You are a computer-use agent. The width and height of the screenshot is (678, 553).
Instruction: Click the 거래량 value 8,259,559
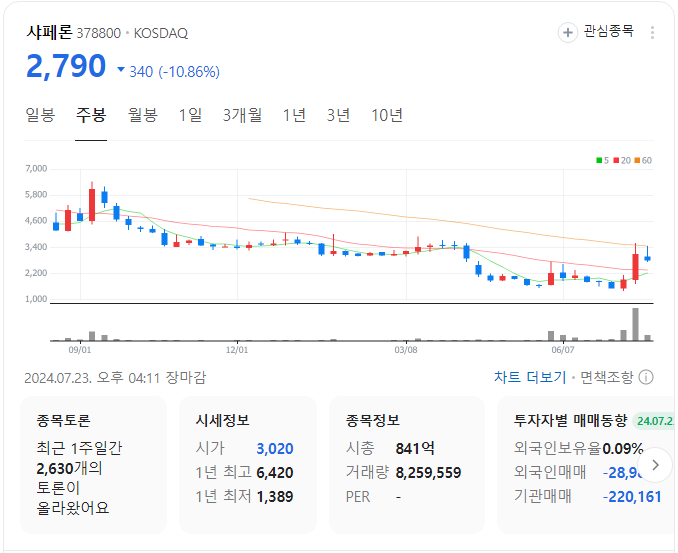pos(429,473)
